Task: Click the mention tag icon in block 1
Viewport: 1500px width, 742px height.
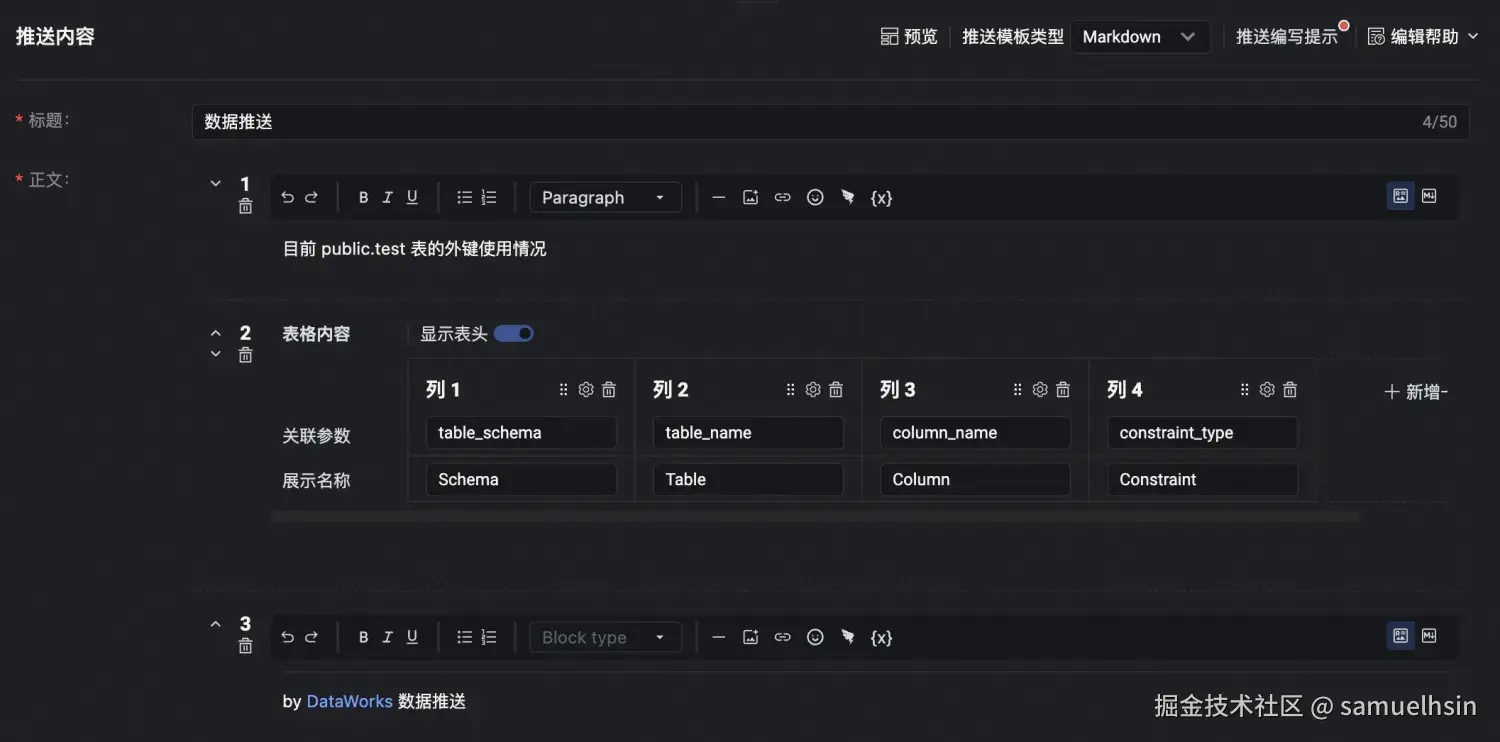Action: (x=848, y=197)
